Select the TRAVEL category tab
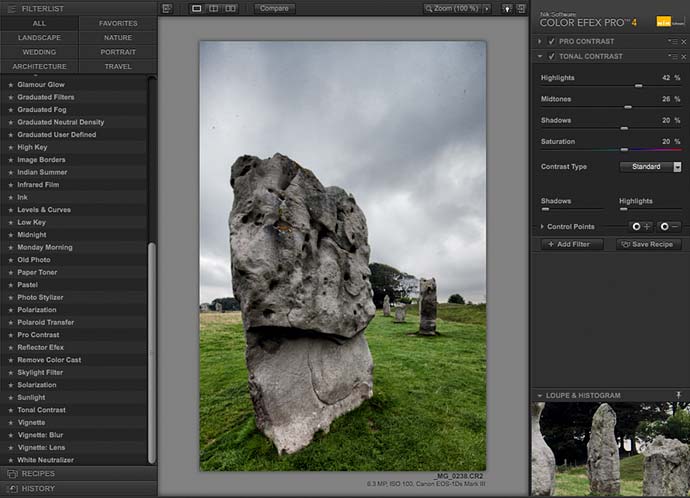This screenshot has height=498, width=690. pos(118,67)
